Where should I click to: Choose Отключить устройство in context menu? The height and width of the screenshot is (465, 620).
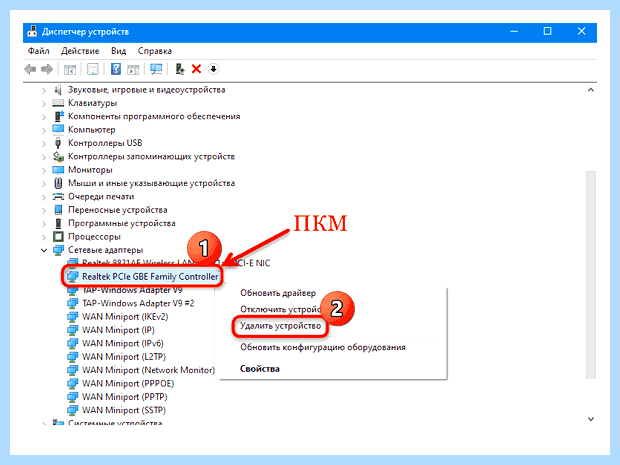click(281, 309)
